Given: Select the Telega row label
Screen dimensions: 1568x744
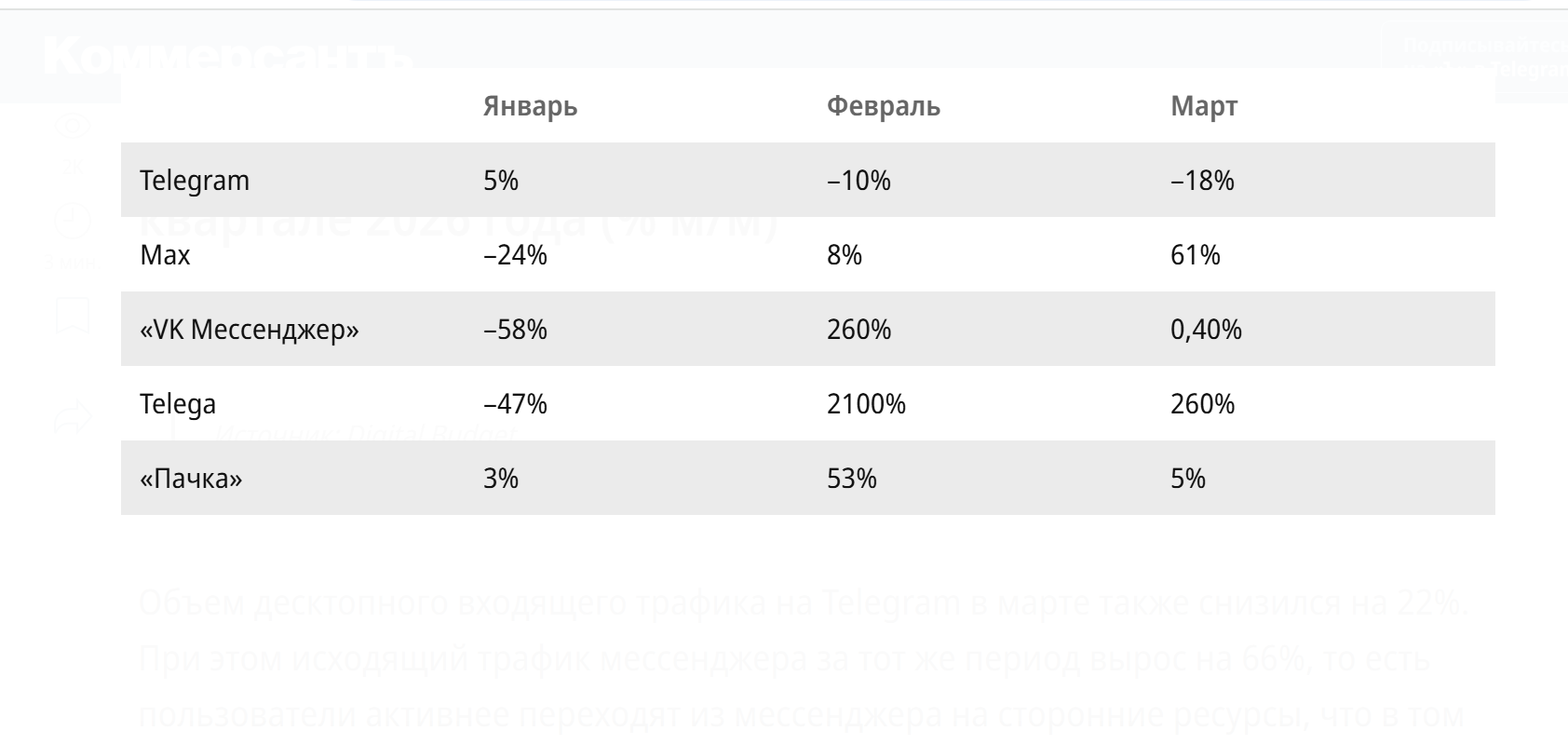Looking at the screenshot, I should (178, 404).
